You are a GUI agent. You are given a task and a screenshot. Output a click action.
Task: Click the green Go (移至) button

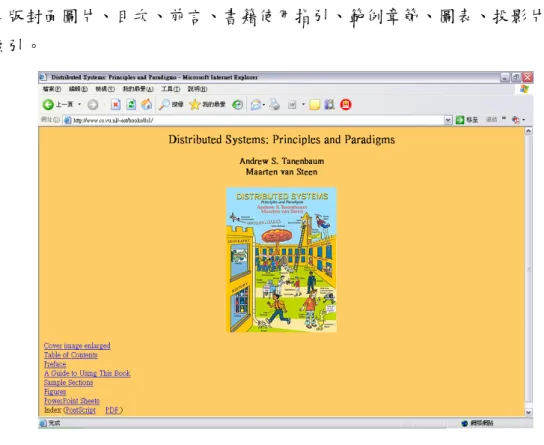[x=467, y=120]
